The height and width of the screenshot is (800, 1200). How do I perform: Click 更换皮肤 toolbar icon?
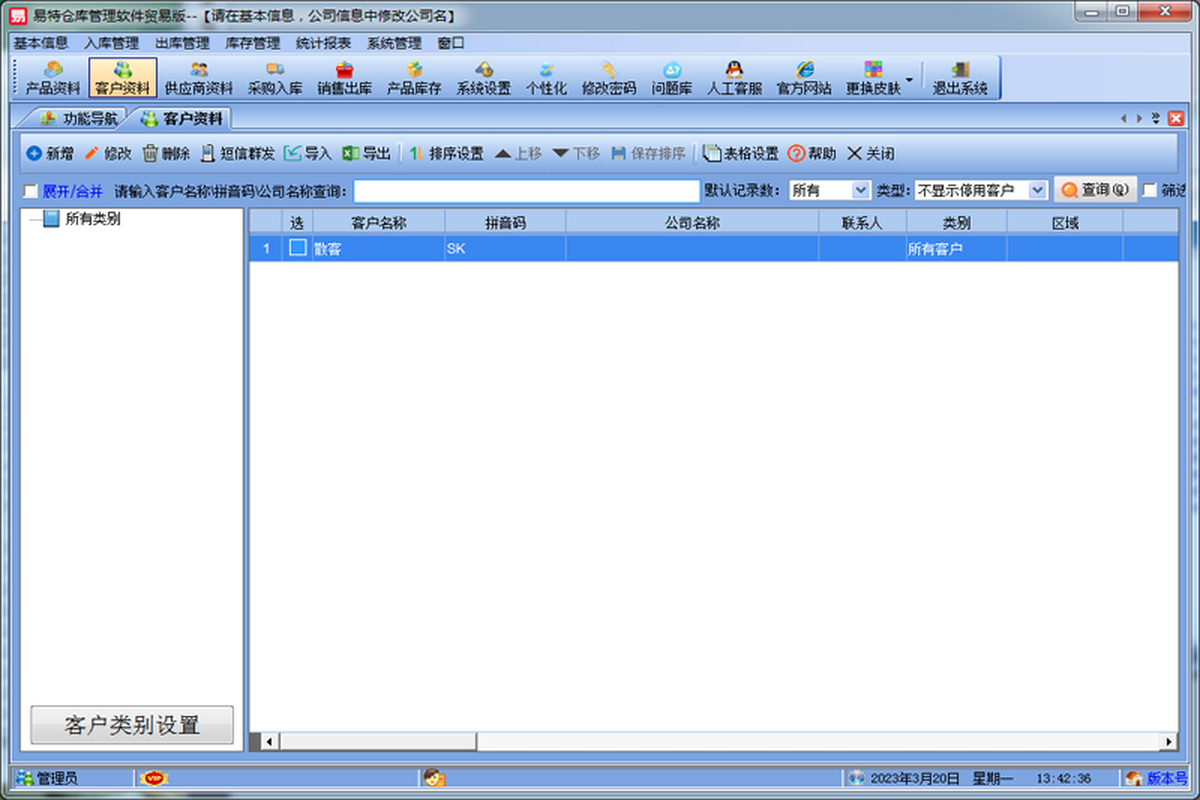[873, 78]
